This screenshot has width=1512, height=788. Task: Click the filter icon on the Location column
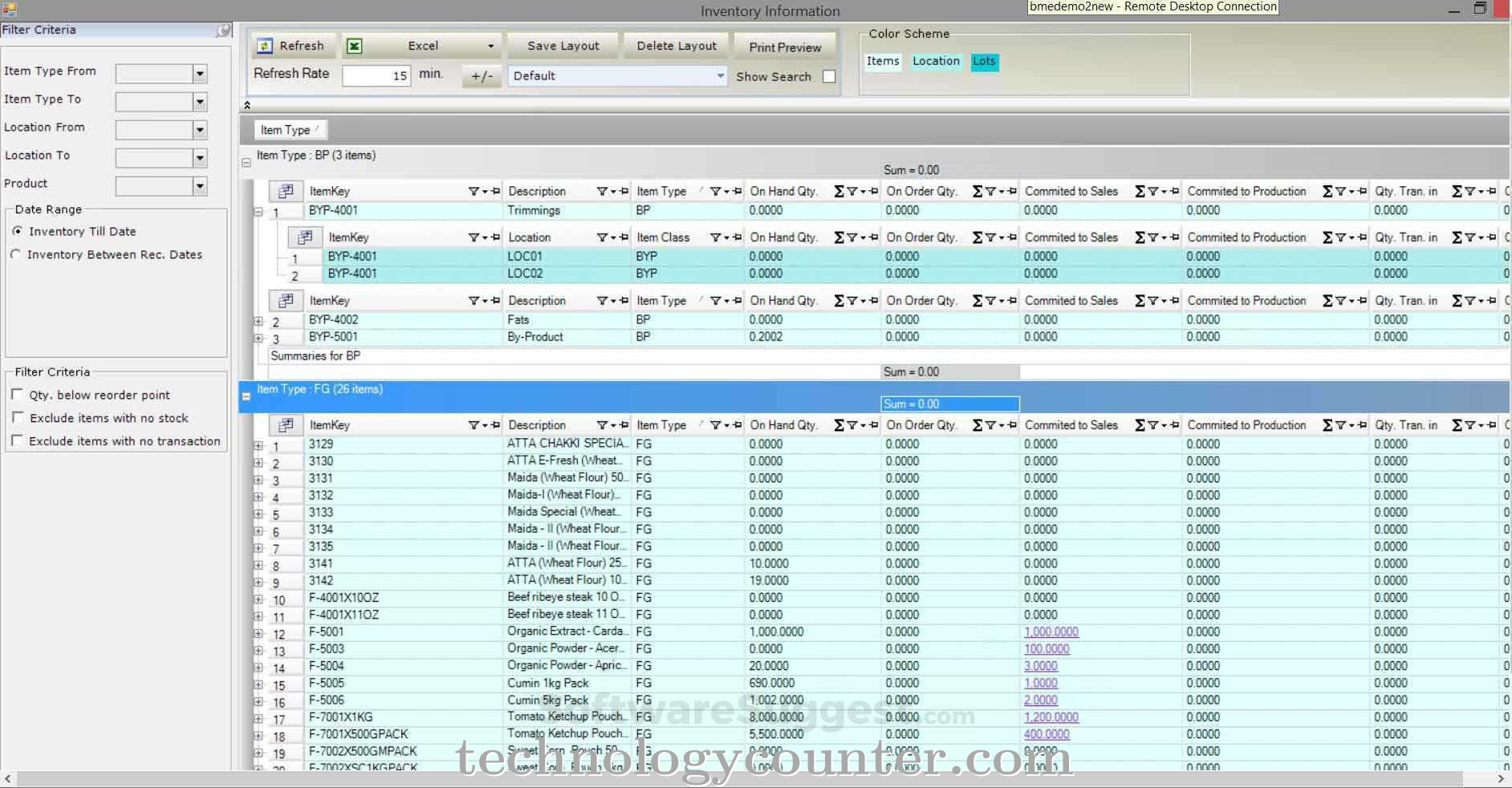click(x=602, y=238)
